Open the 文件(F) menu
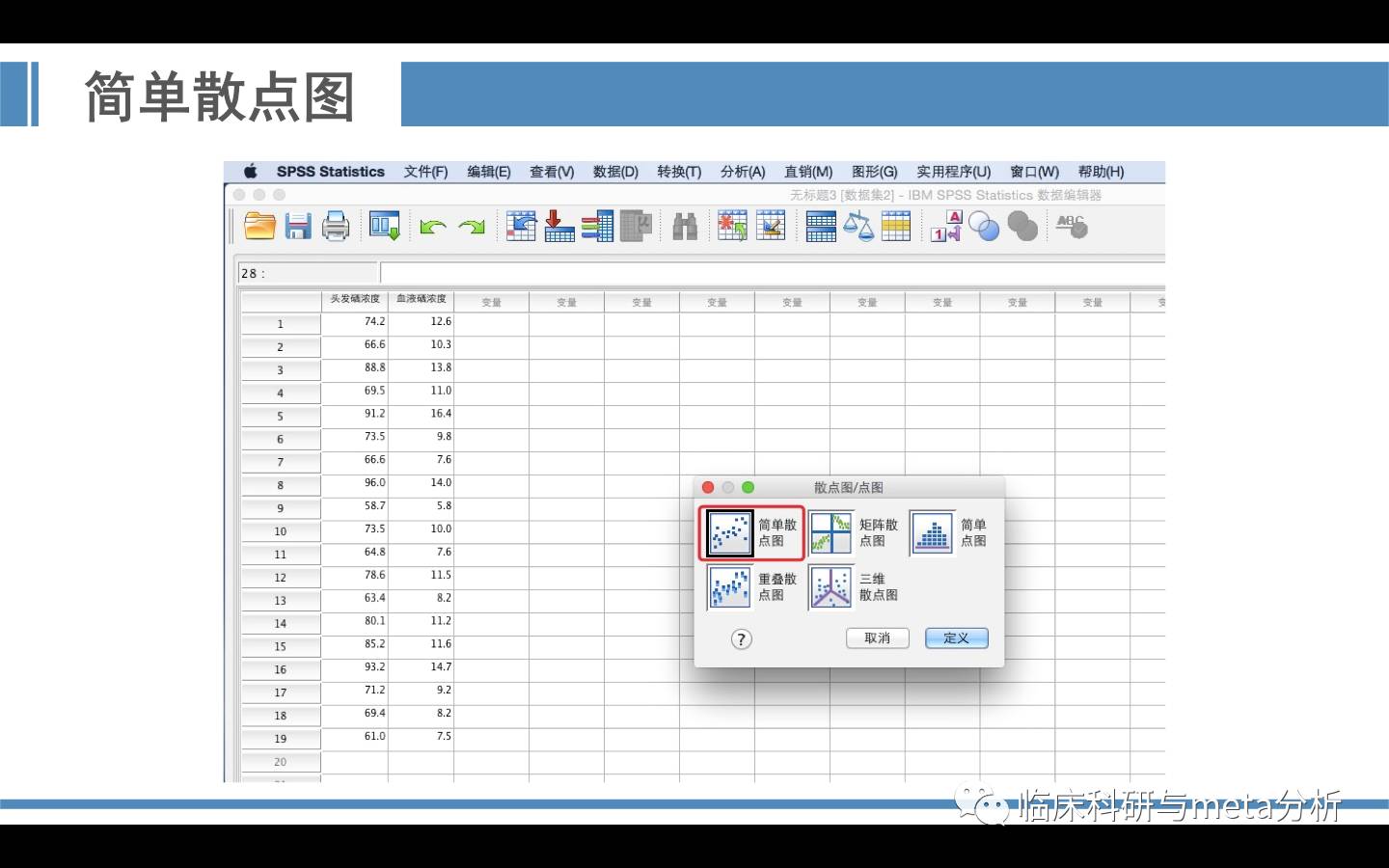Viewport: 1389px width, 868px height. click(x=425, y=172)
